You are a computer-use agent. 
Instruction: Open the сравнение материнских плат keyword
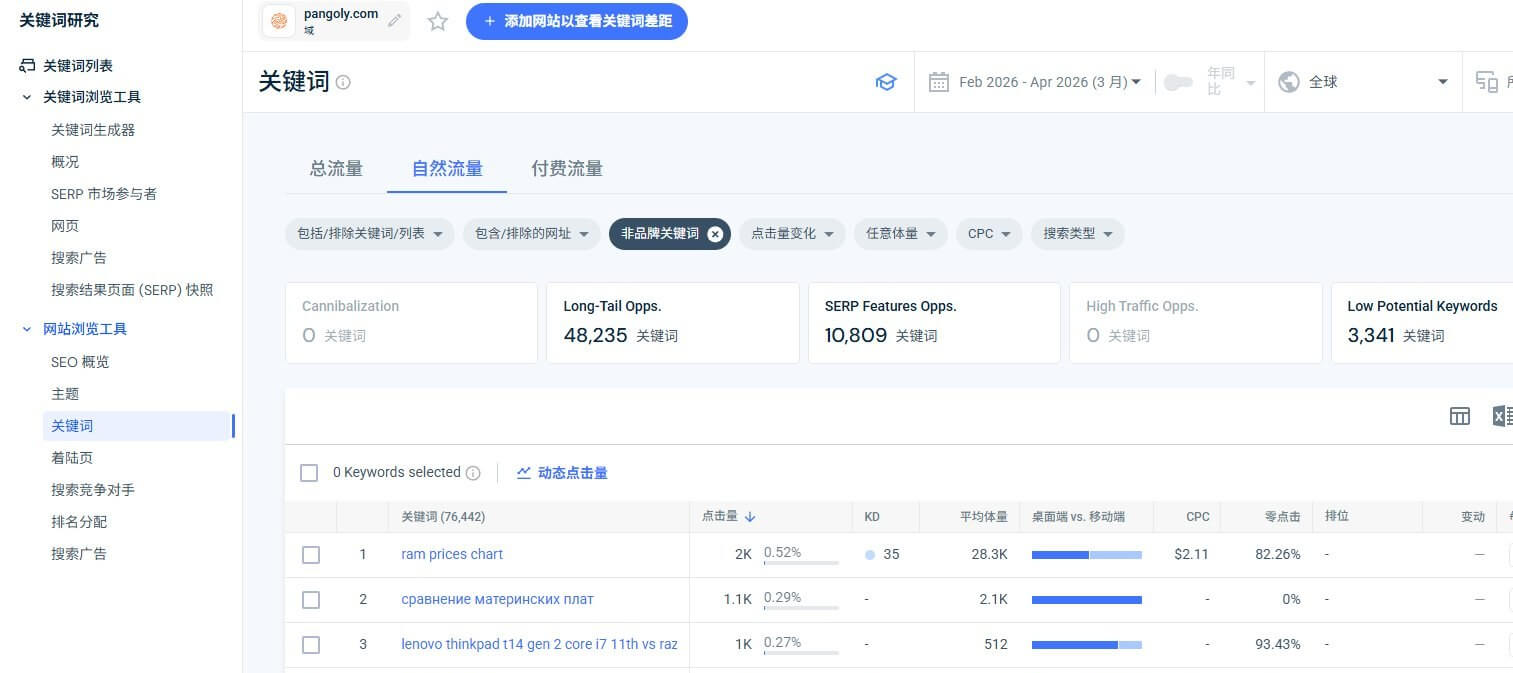pos(497,599)
